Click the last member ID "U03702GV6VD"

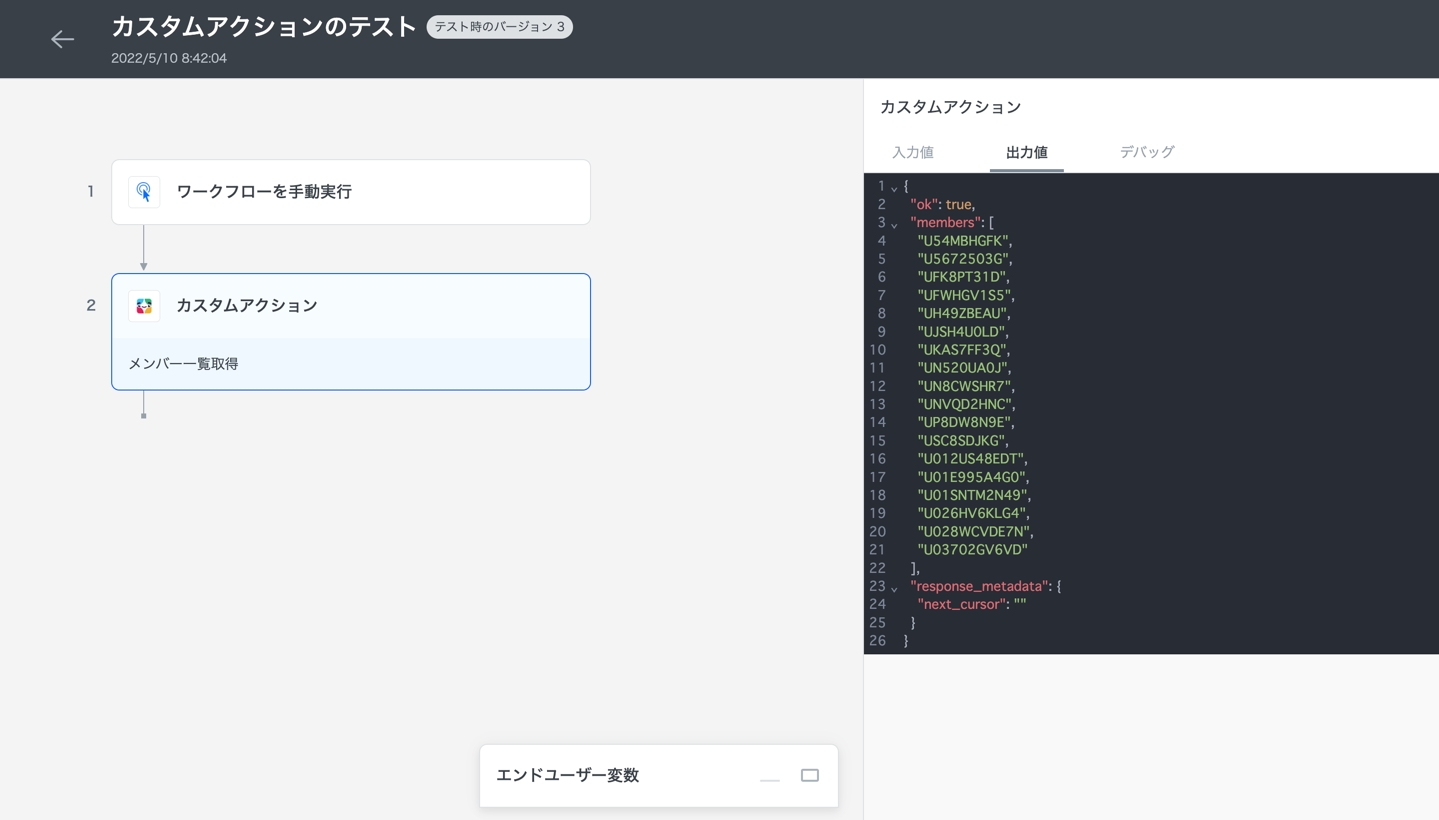coord(972,550)
